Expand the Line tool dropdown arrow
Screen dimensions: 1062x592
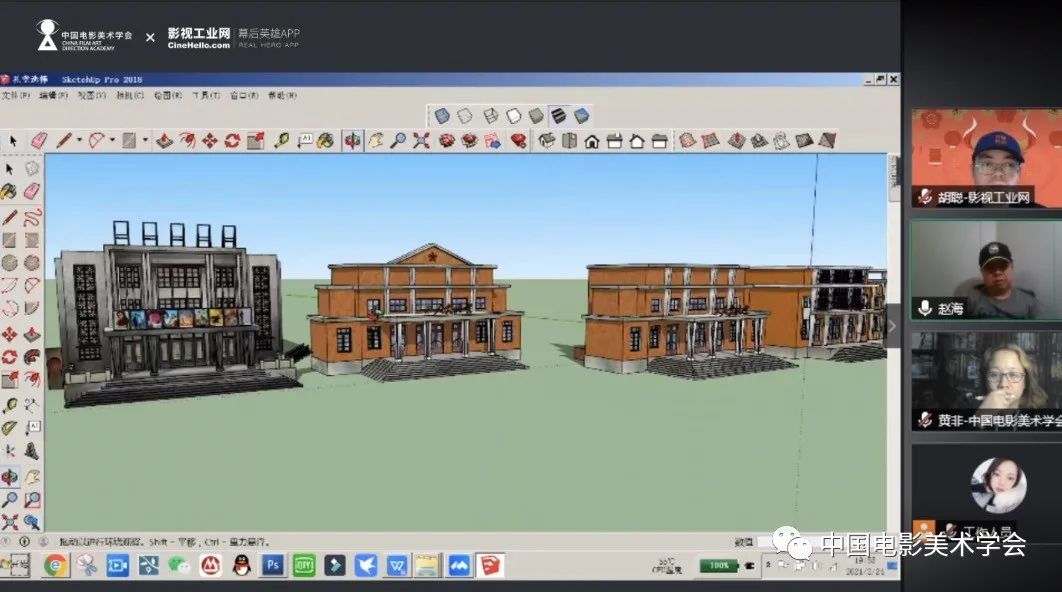[78, 141]
